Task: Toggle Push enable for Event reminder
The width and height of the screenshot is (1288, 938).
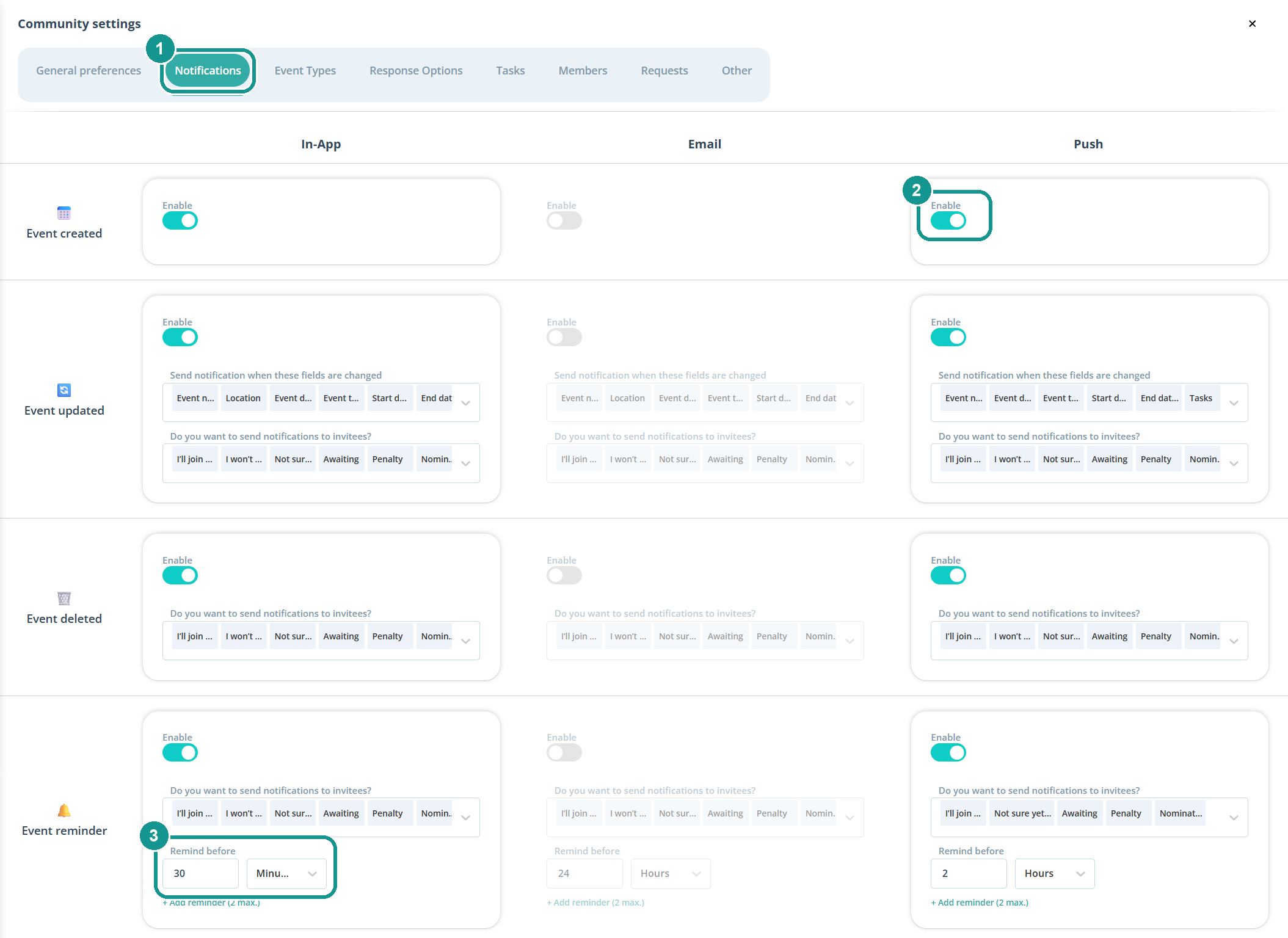Action: (x=948, y=753)
